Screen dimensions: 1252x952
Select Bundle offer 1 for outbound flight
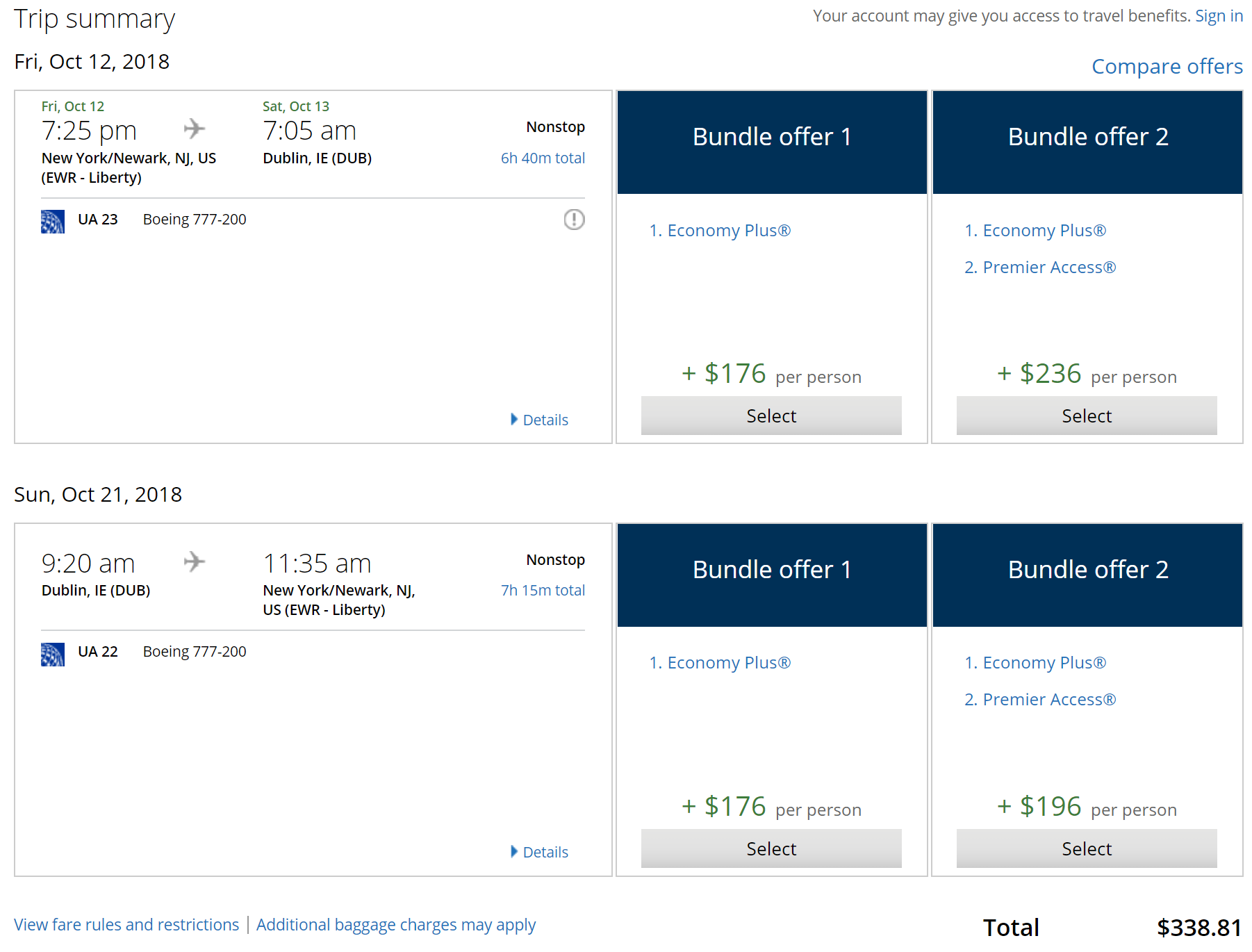(x=771, y=416)
